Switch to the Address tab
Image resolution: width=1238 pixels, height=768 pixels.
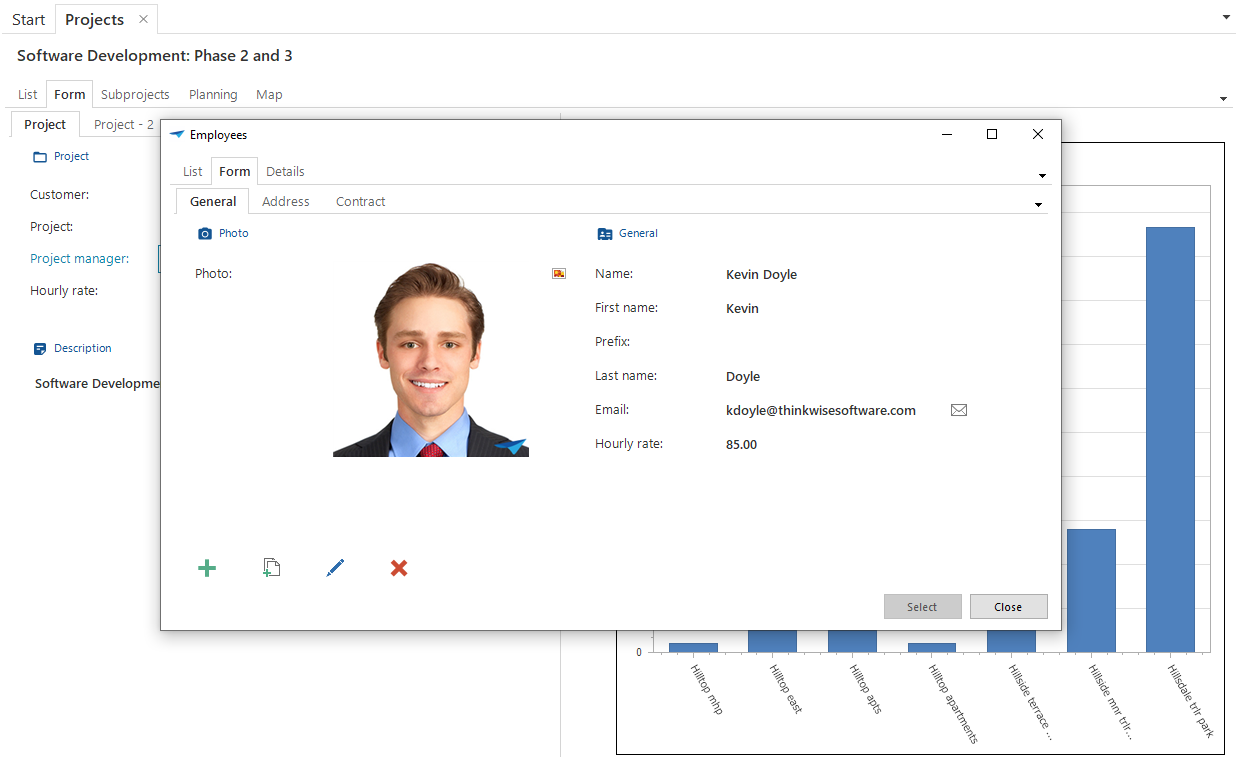coord(285,201)
